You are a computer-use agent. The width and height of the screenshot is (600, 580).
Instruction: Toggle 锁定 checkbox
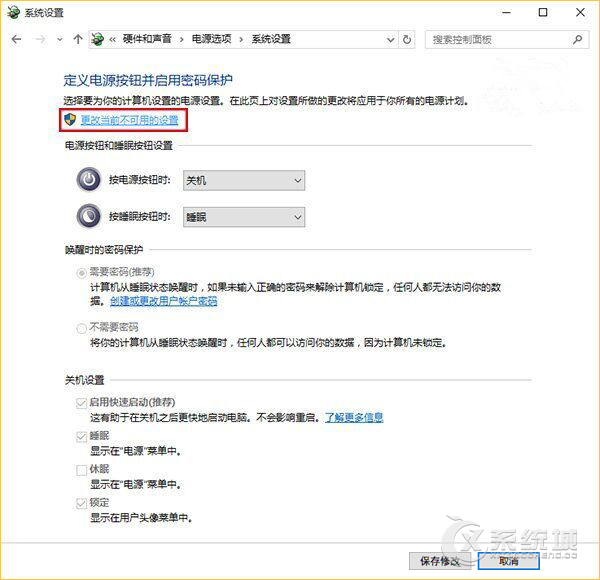[x=81, y=503]
